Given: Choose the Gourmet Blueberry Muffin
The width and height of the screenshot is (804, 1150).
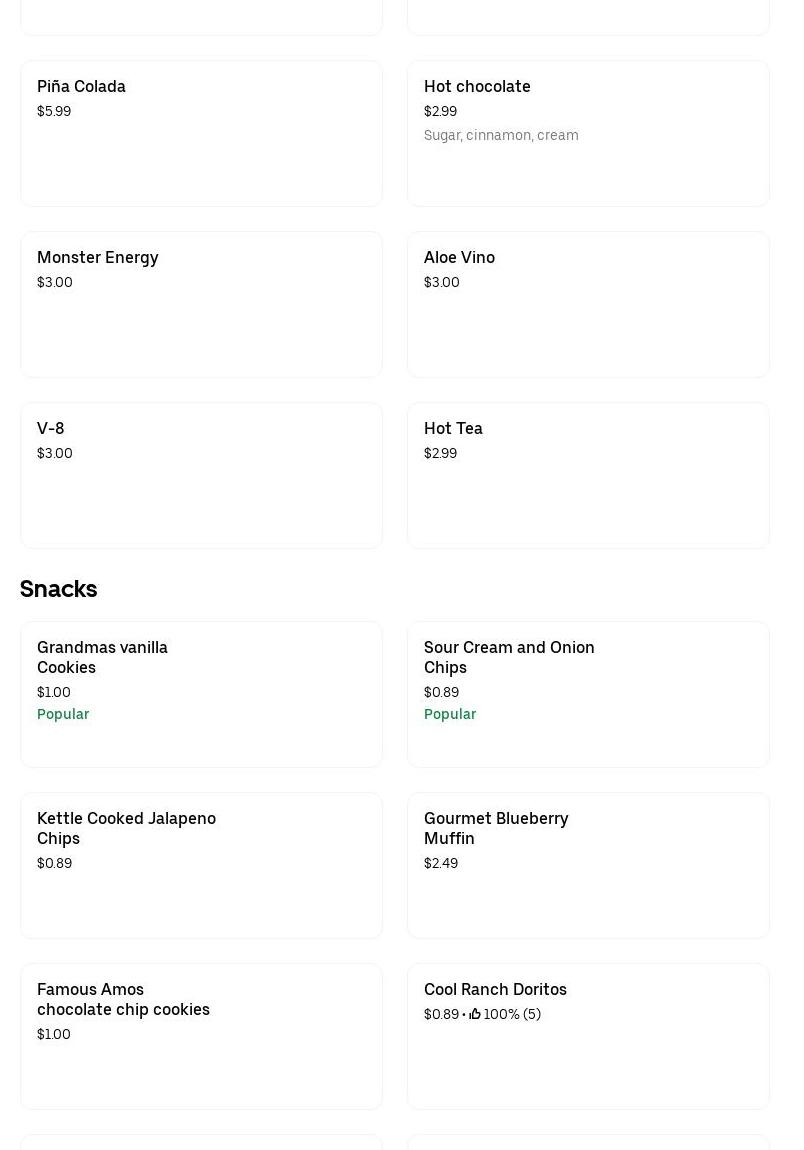Looking at the screenshot, I should 588,865.
